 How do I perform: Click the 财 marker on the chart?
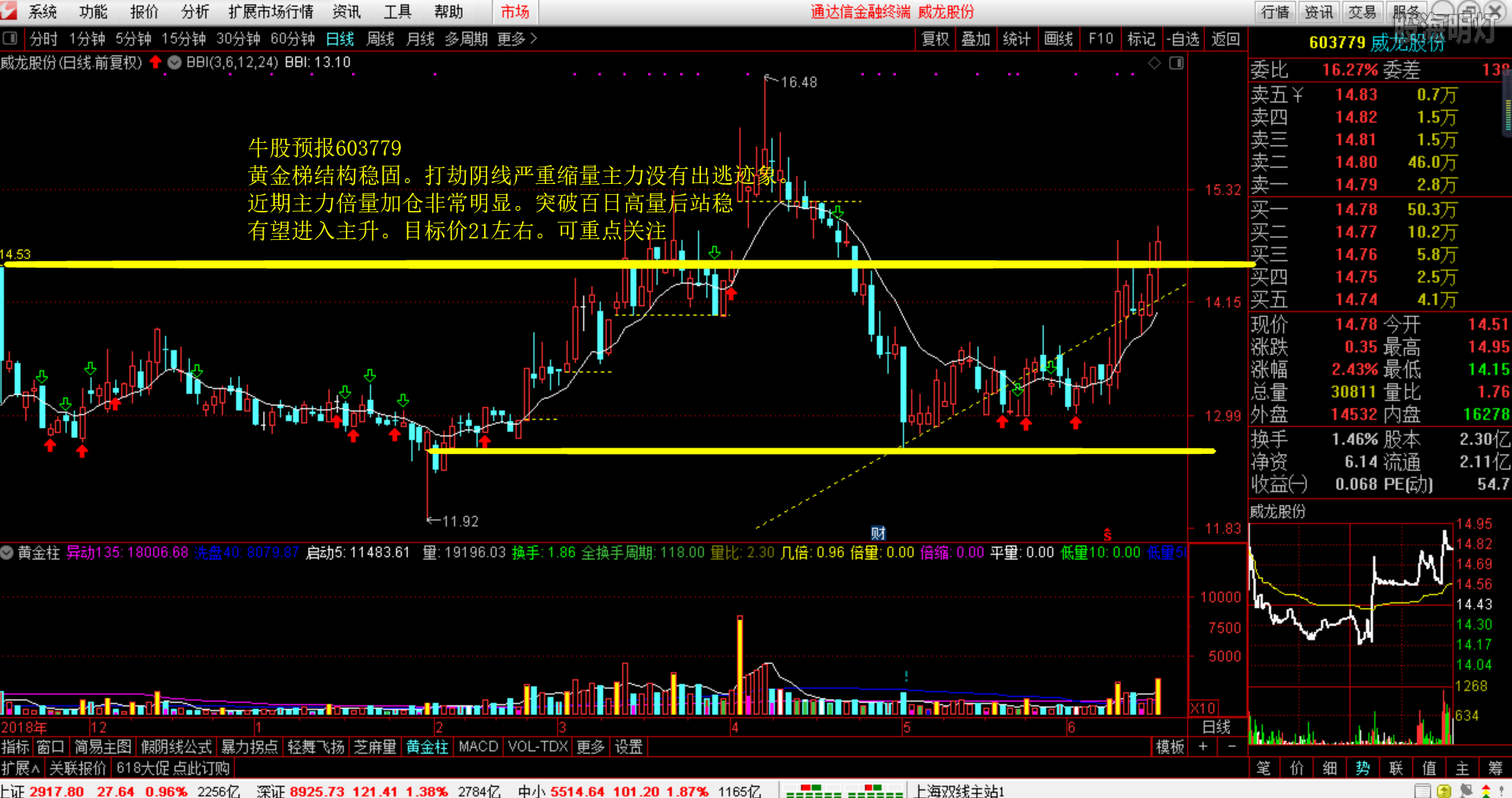(878, 534)
